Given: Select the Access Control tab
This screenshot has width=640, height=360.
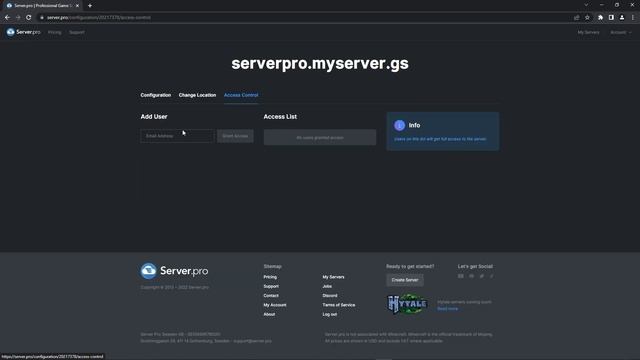Looking at the screenshot, I should (241, 95).
